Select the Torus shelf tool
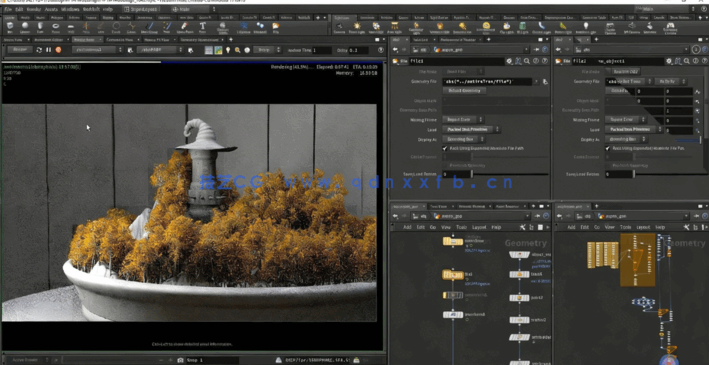This screenshot has height=365, width=709. coord(56,27)
